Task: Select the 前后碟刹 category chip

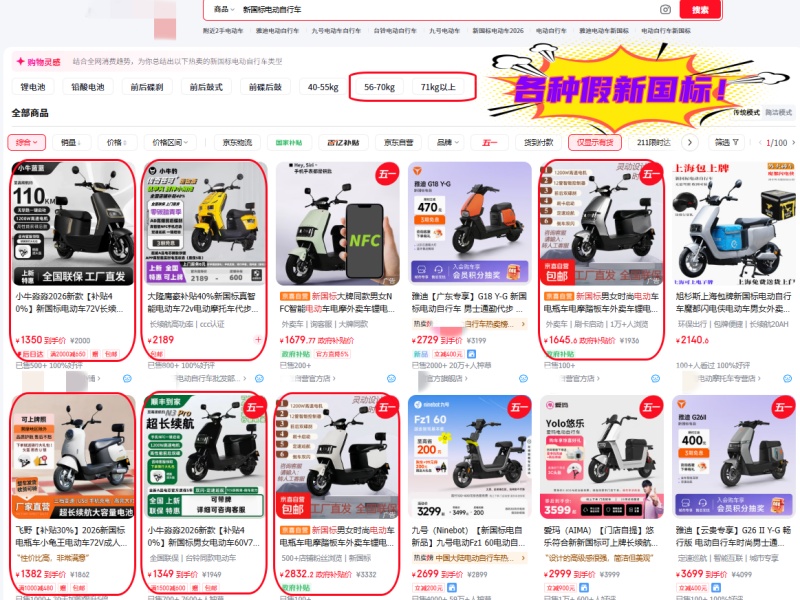Action: tap(147, 87)
